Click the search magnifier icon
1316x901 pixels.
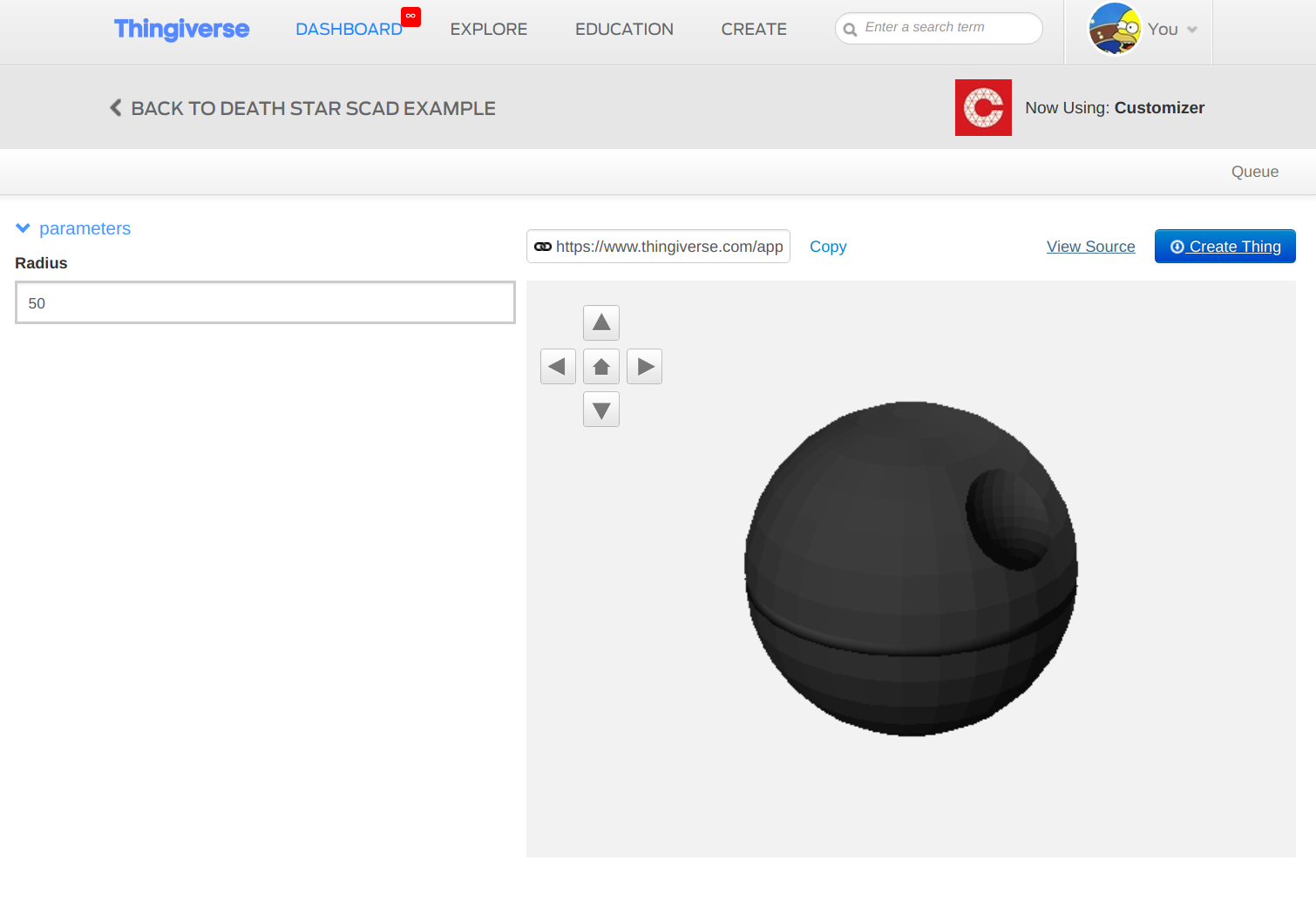pos(850,30)
